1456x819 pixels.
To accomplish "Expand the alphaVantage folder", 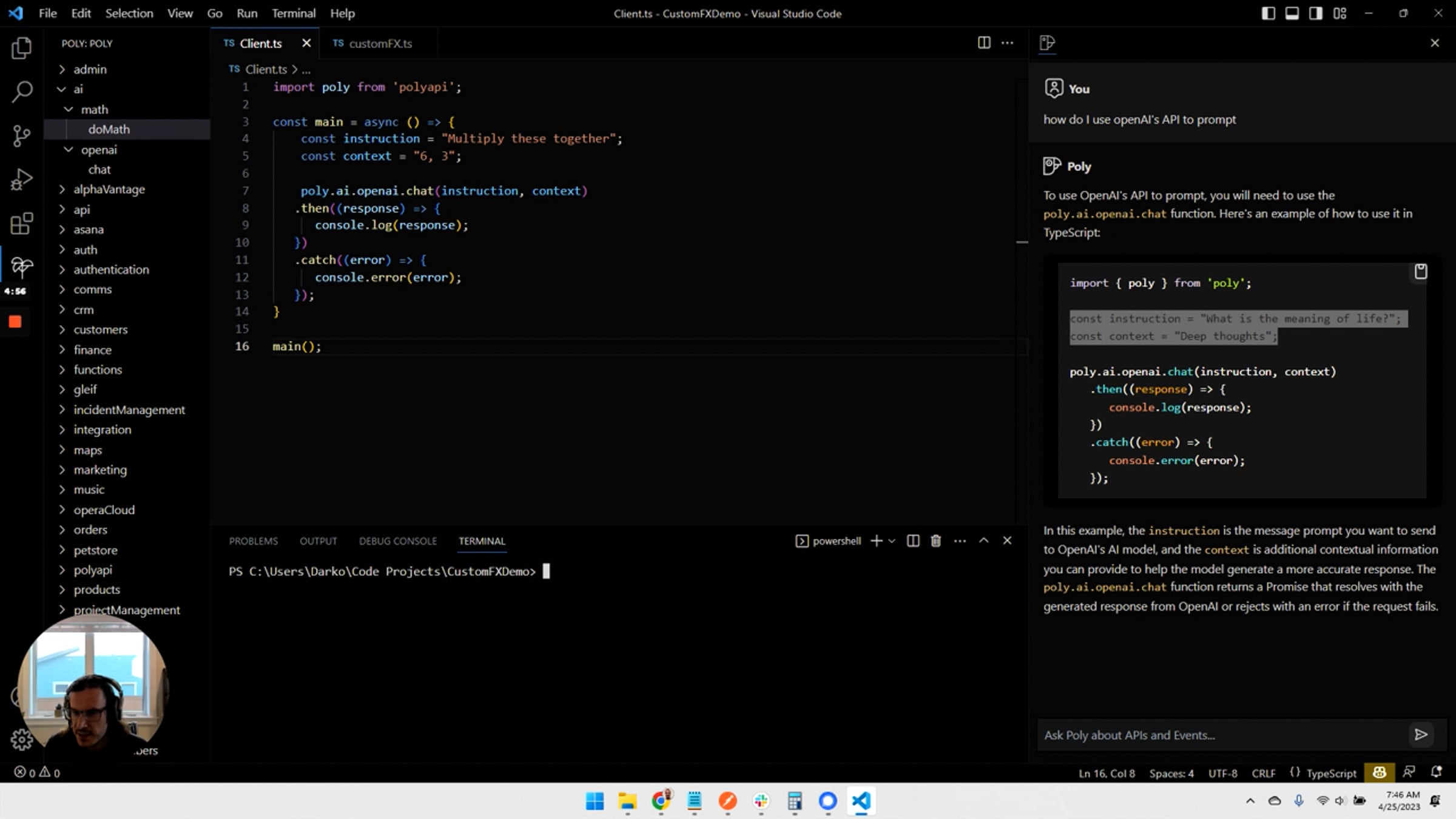I will coord(61,189).
